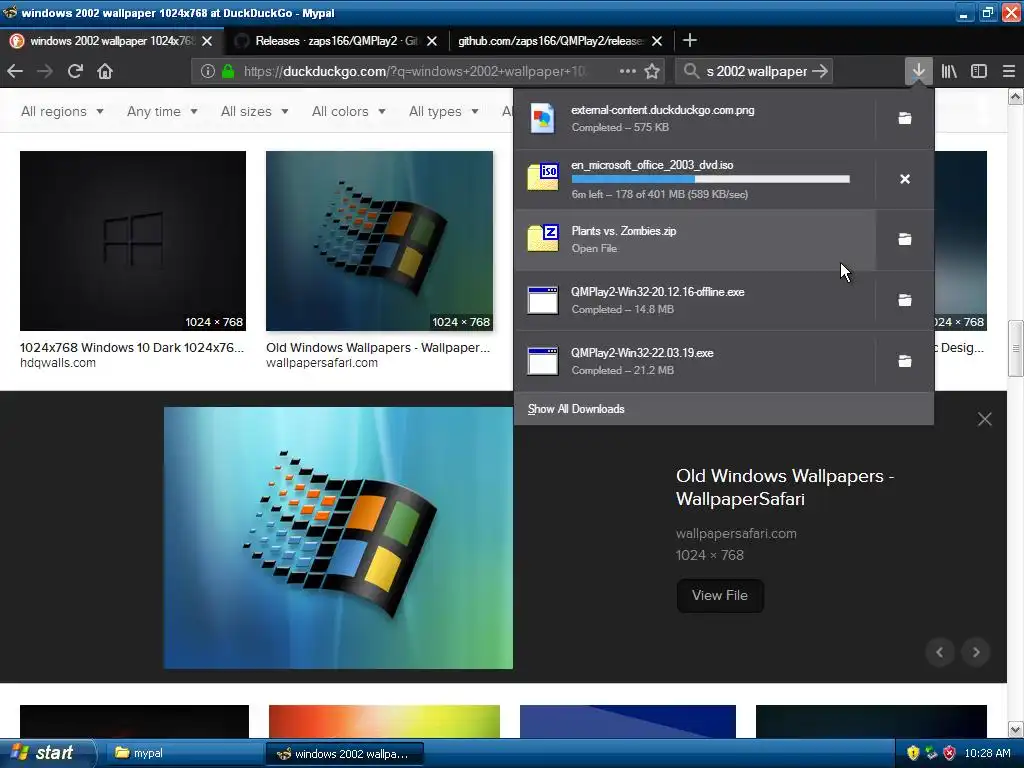Open 1024x768 Windows 10 Dark result title
The height and width of the screenshot is (768, 1024).
131,347
